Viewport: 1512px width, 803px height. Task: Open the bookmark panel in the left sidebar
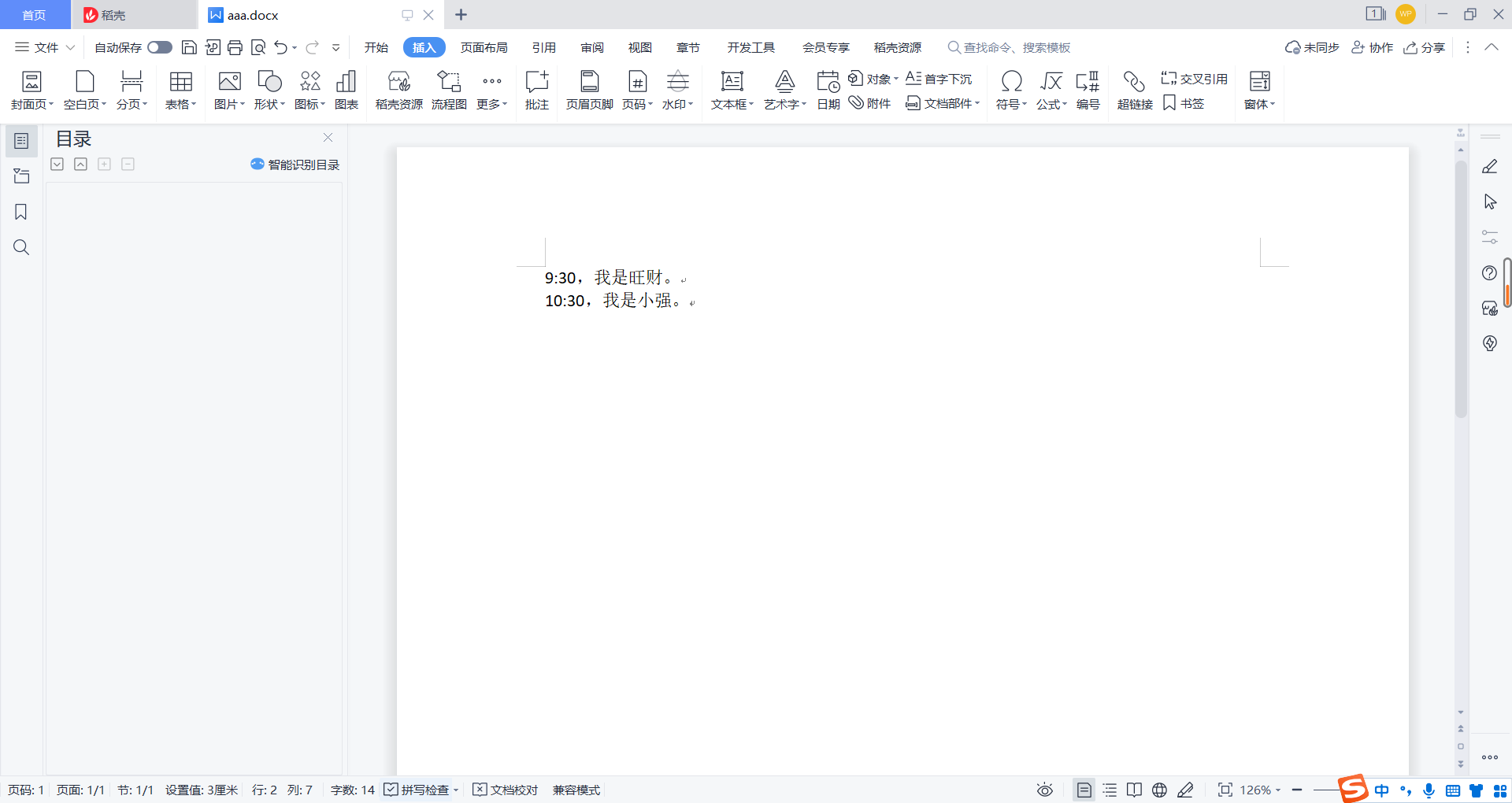point(21,212)
